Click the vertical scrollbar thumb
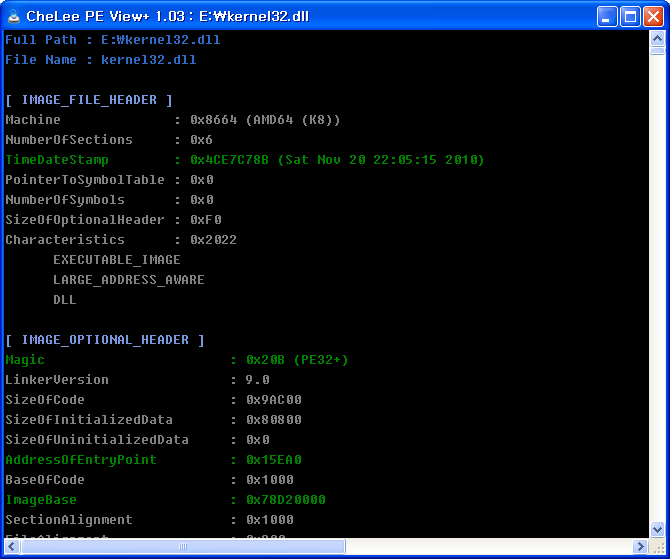 pos(657,51)
